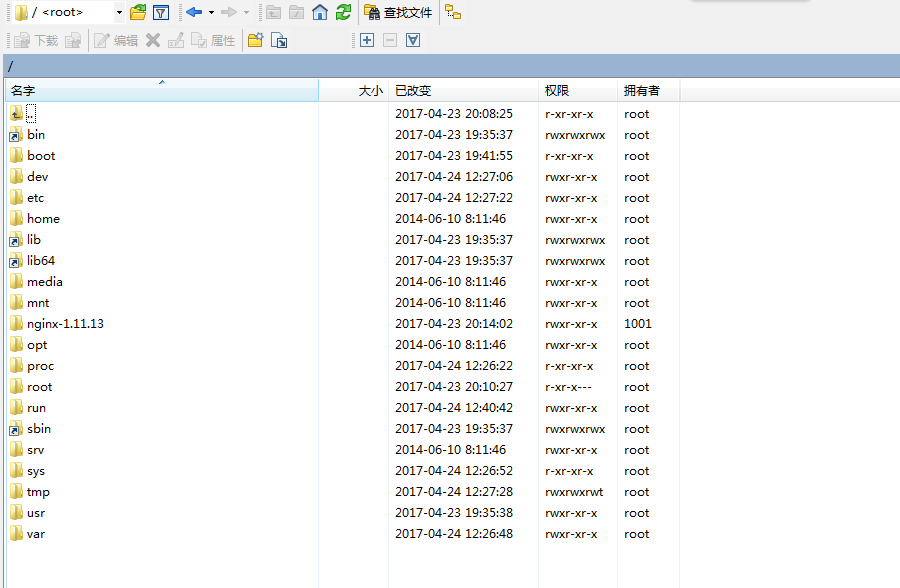The height and width of the screenshot is (588, 900).
Task: Sort by the 权限 column header
Action: click(x=578, y=91)
